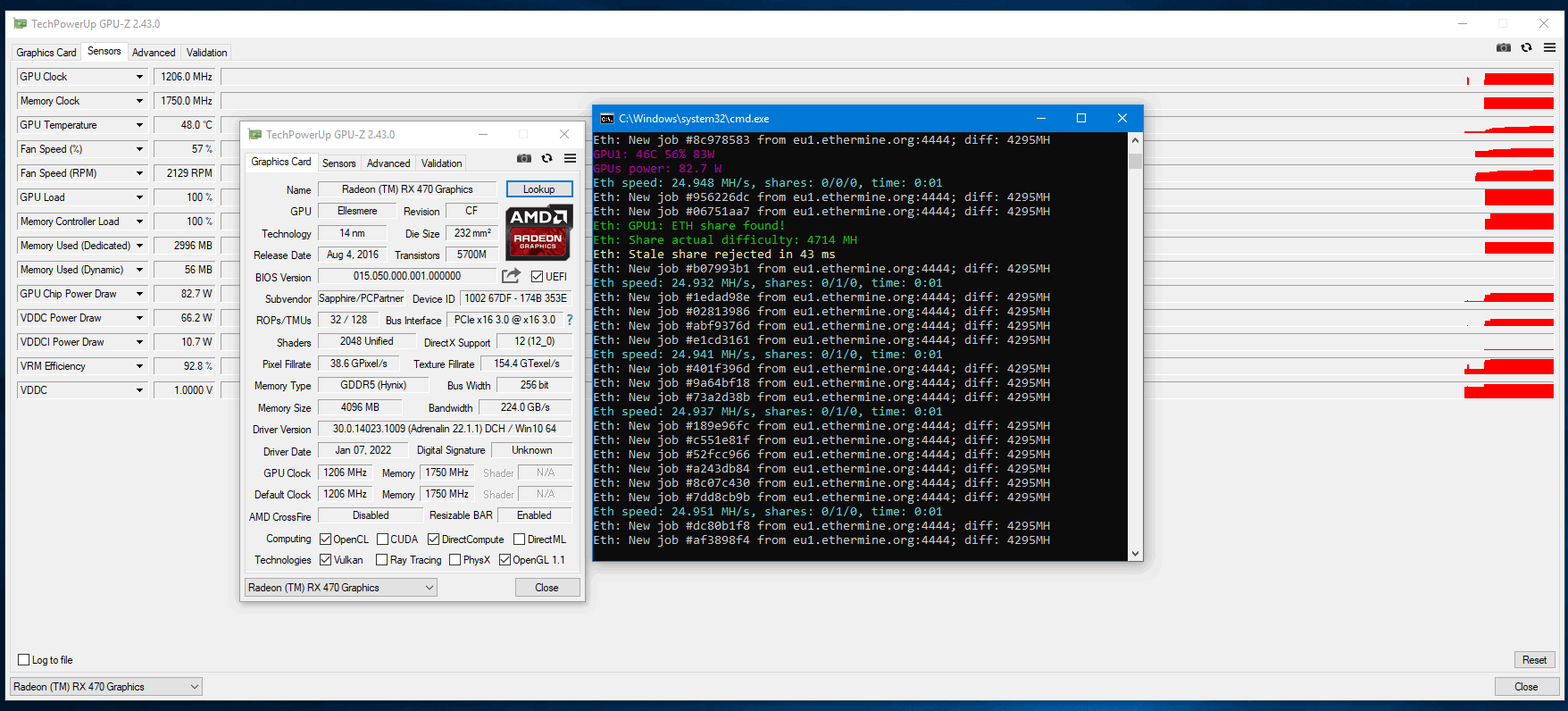Open hamburger menu in back Sensors window
1568x711 pixels.
[1549, 47]
